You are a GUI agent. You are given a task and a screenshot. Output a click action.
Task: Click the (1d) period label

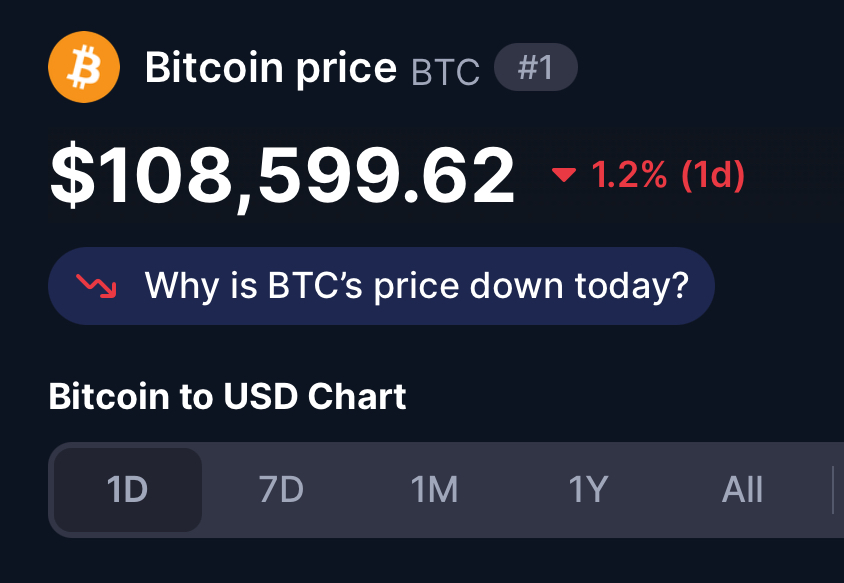click(713, 175)
